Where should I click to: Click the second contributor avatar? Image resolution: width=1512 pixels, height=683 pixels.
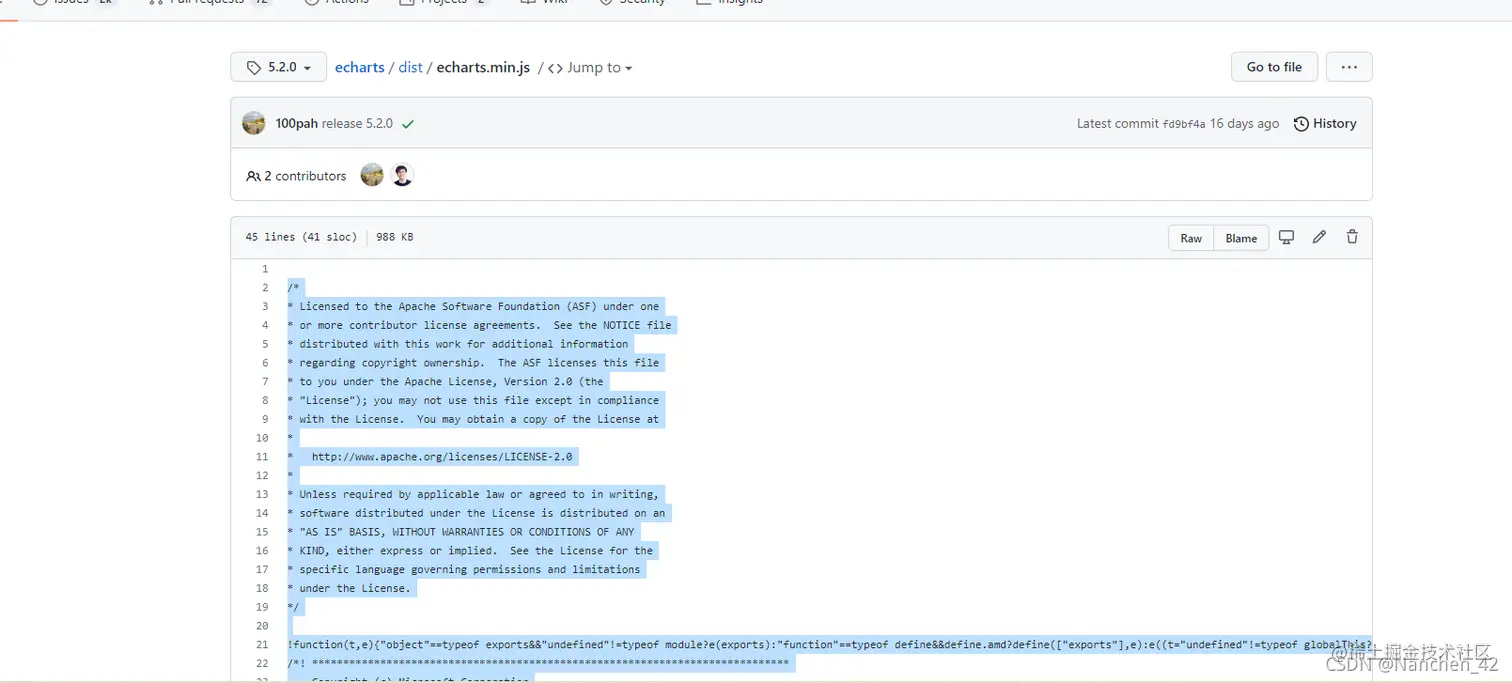[x=402, y=175]
